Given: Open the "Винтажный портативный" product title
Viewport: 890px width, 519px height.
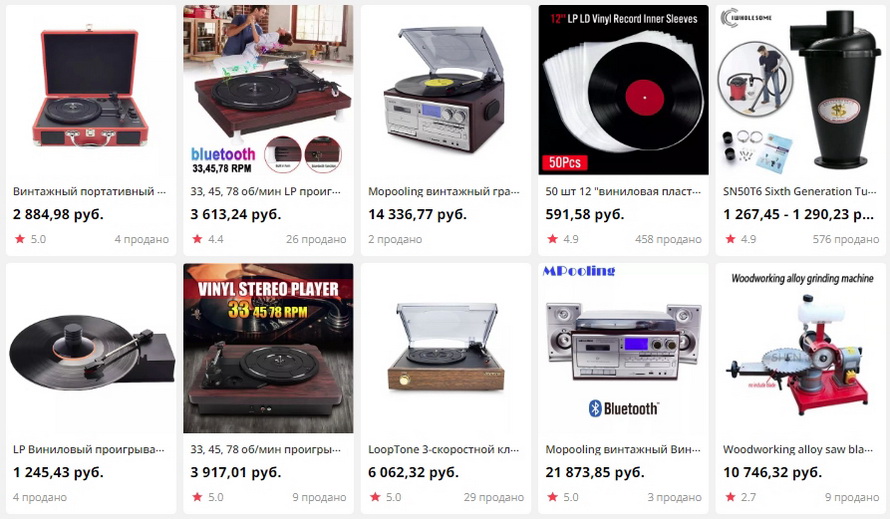Looking at the screenshot, I should 89,191.
